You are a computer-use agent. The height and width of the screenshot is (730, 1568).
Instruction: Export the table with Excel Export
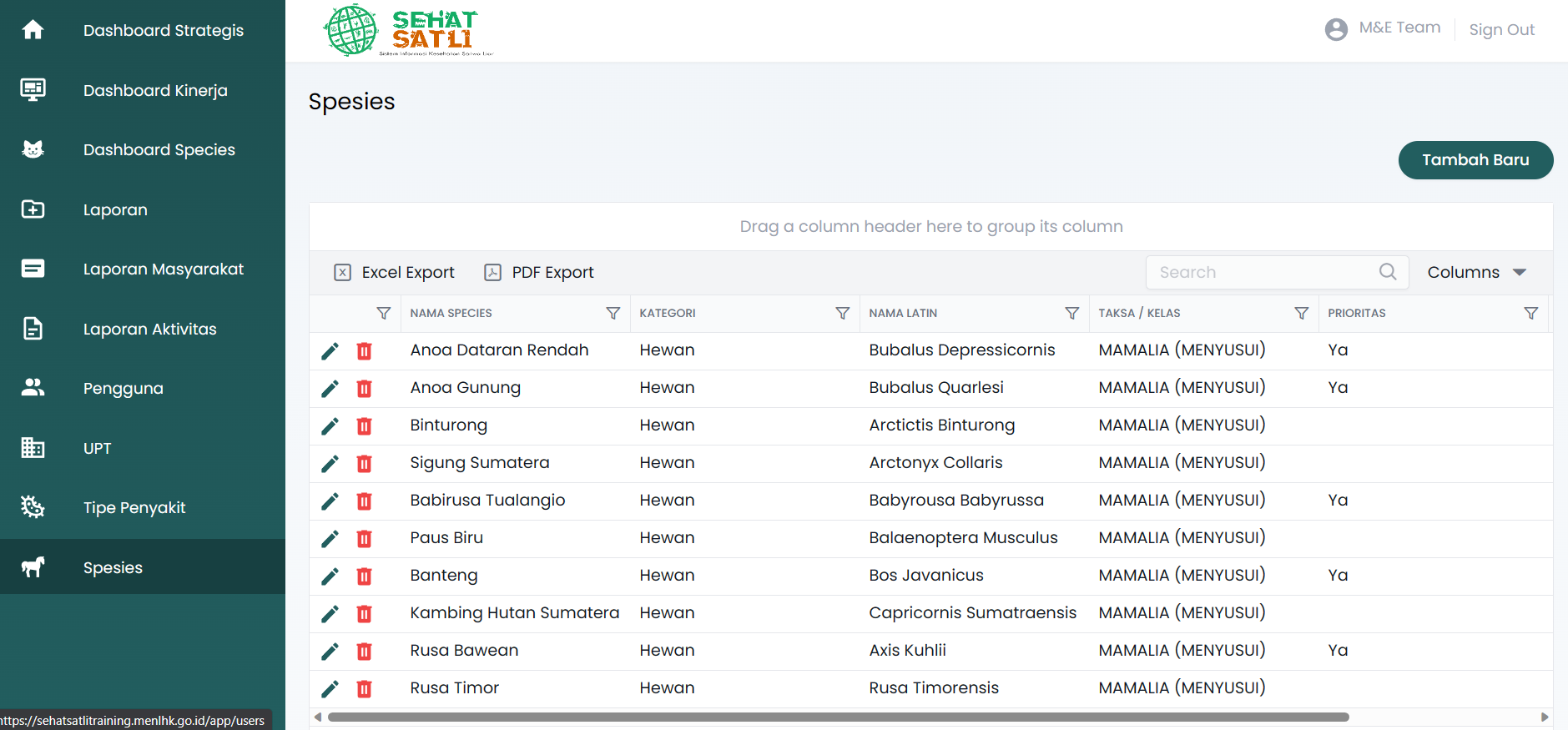[x=395, y=272]
